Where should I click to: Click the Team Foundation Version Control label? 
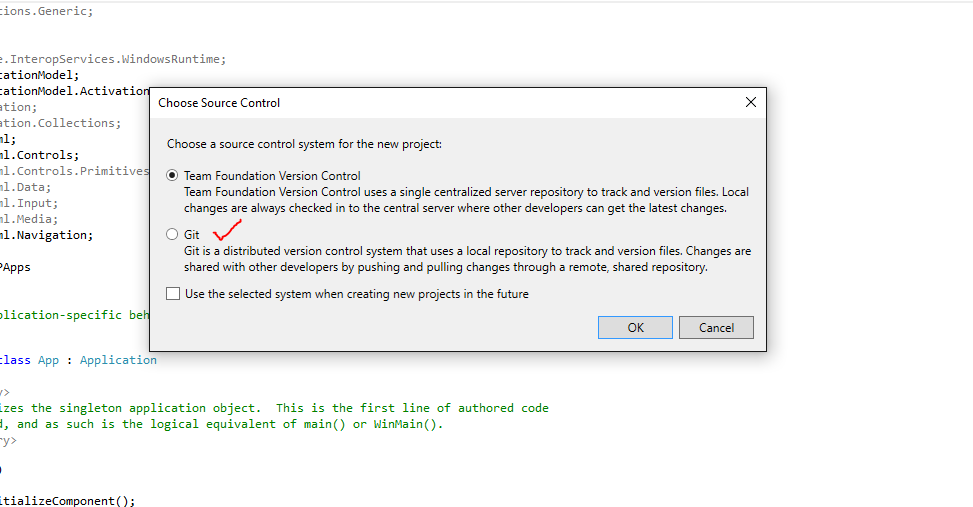(272, 176)
